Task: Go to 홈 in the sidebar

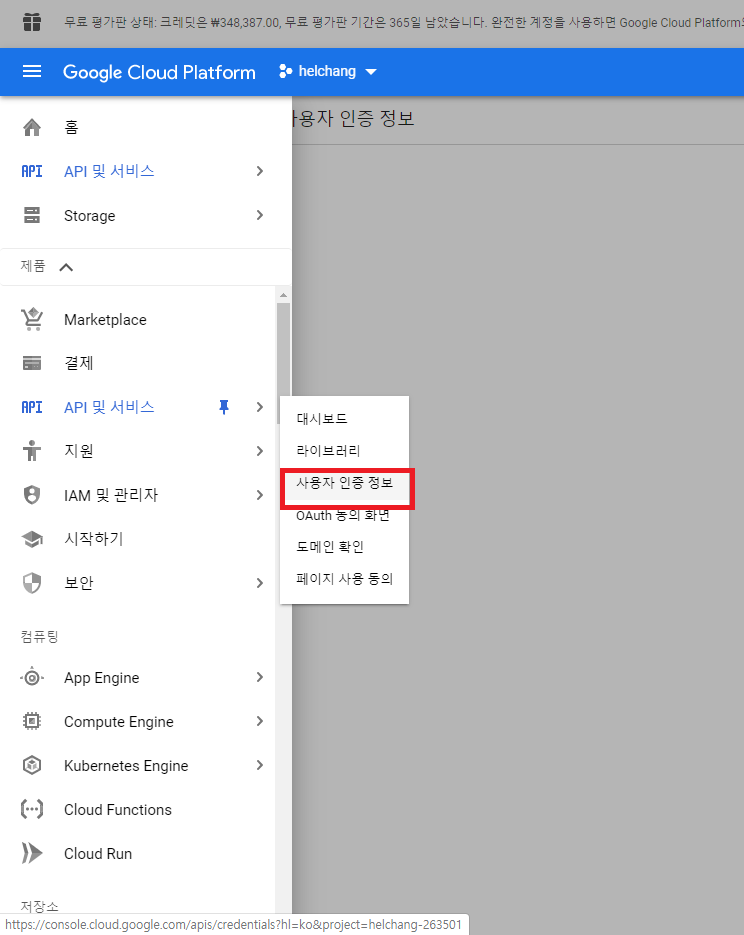Action: (72, 127)
